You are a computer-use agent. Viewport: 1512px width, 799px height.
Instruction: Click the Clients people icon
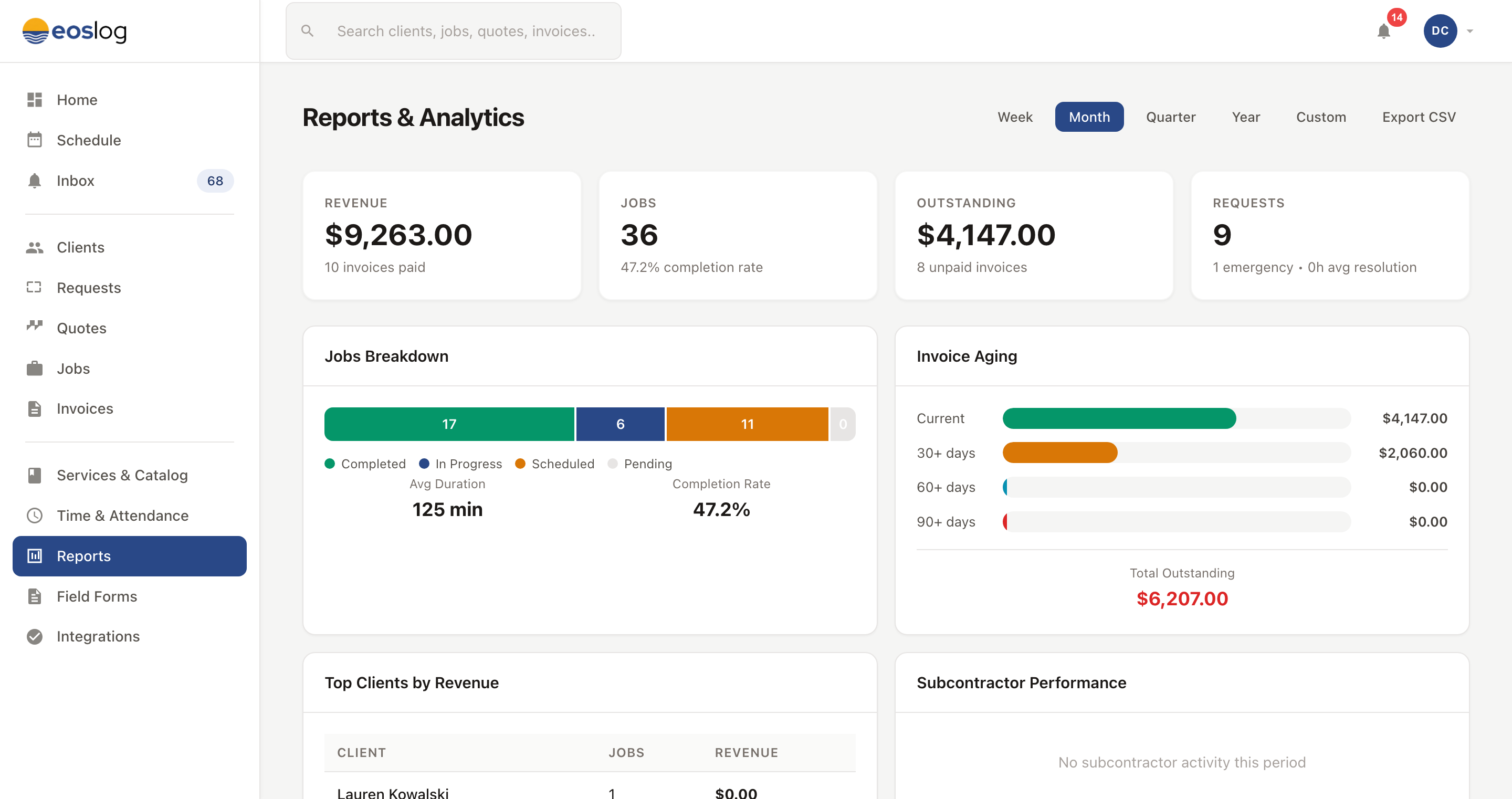pyautogui.click(x=35, y=247)
